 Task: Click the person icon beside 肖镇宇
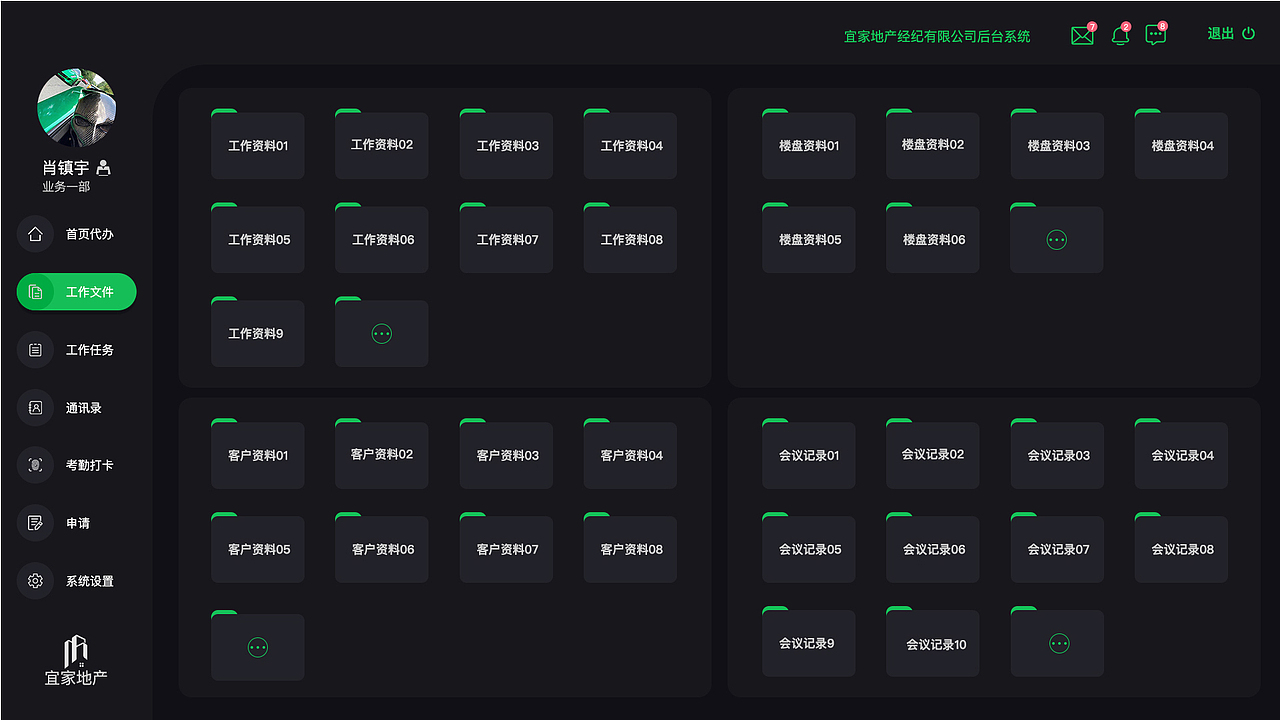coord(103,168)
